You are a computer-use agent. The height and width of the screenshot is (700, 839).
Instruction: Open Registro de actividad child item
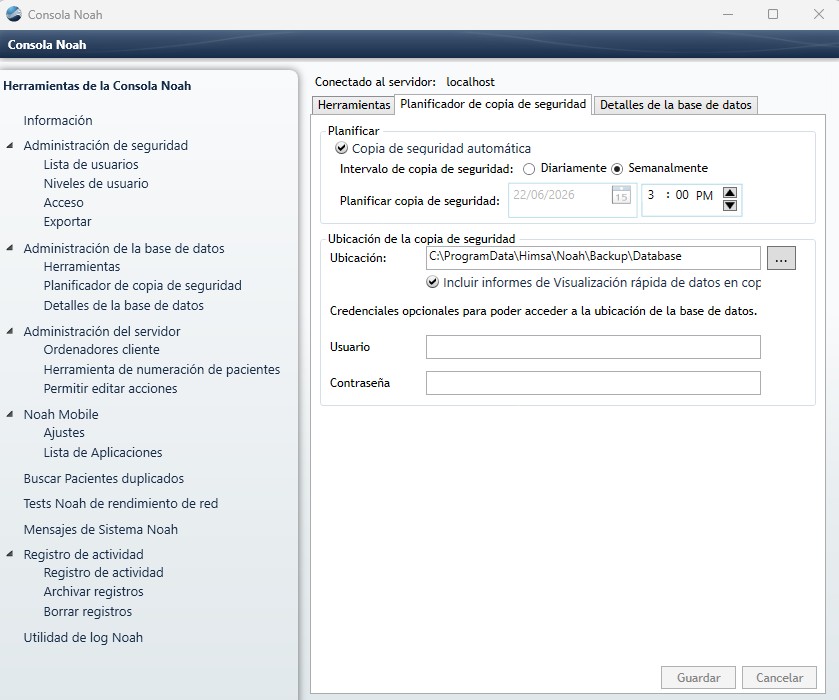pos(103,572)
